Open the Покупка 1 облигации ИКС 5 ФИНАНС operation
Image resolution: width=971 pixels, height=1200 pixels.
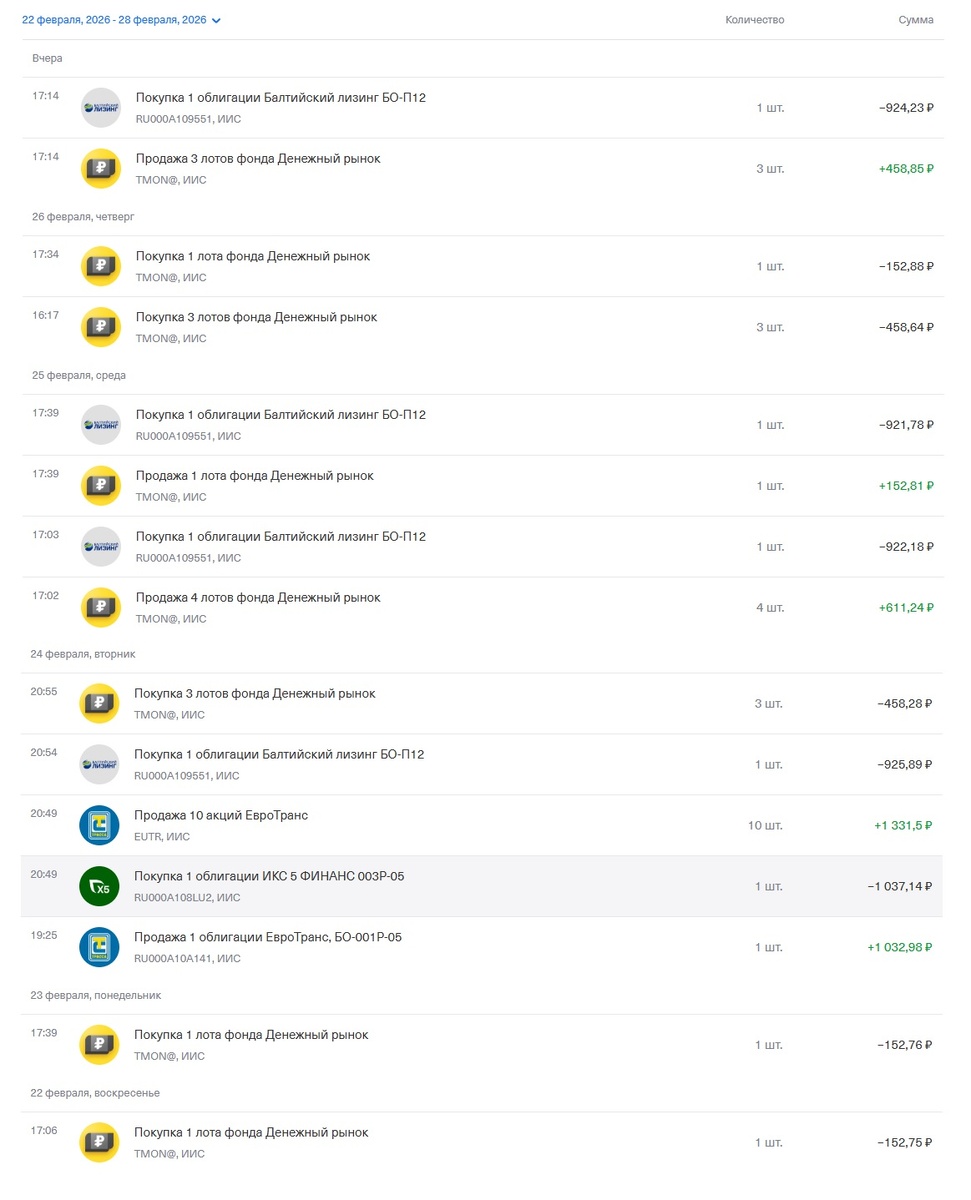pyautogui.click(x=269, y=877)
